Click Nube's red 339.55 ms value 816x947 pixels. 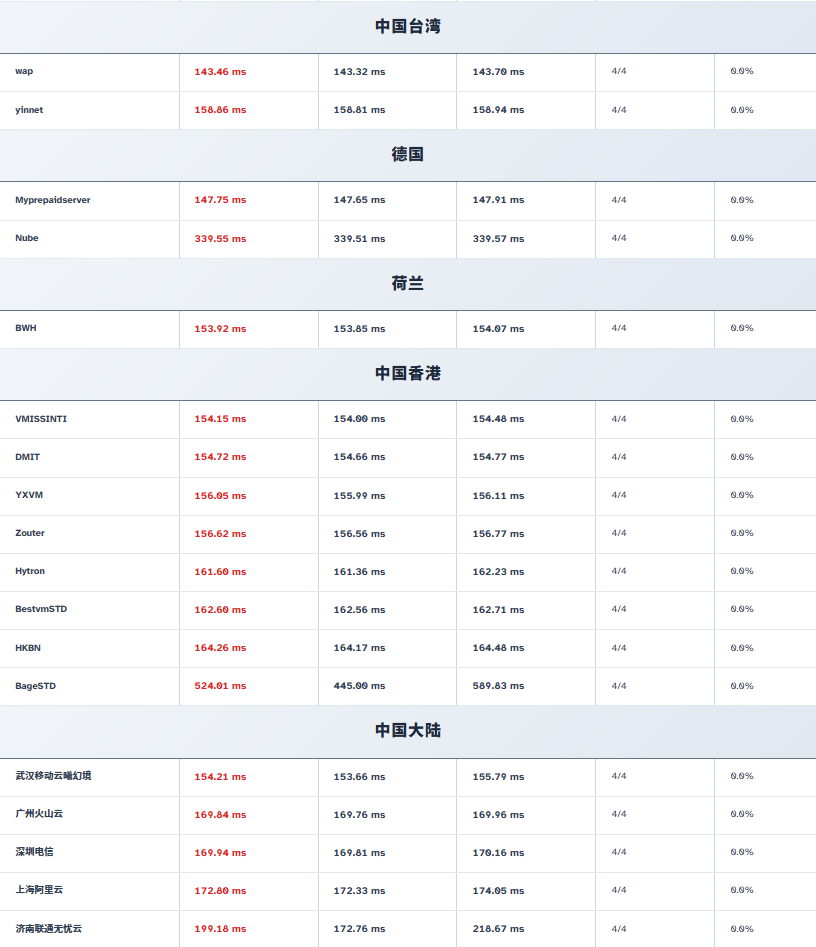coord(220,239)
